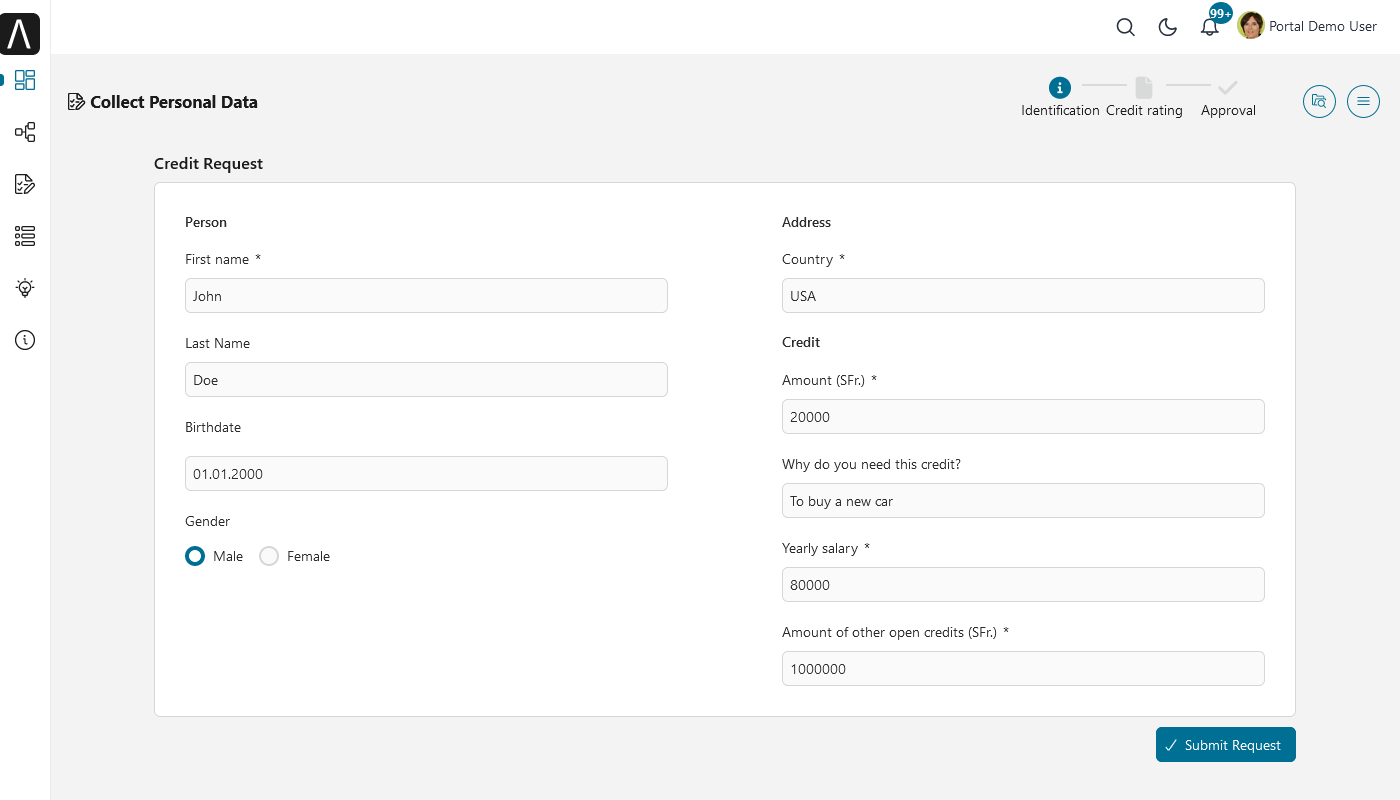Click the Submit Request button
The image size is (1400, 800).
(1225, 745)
